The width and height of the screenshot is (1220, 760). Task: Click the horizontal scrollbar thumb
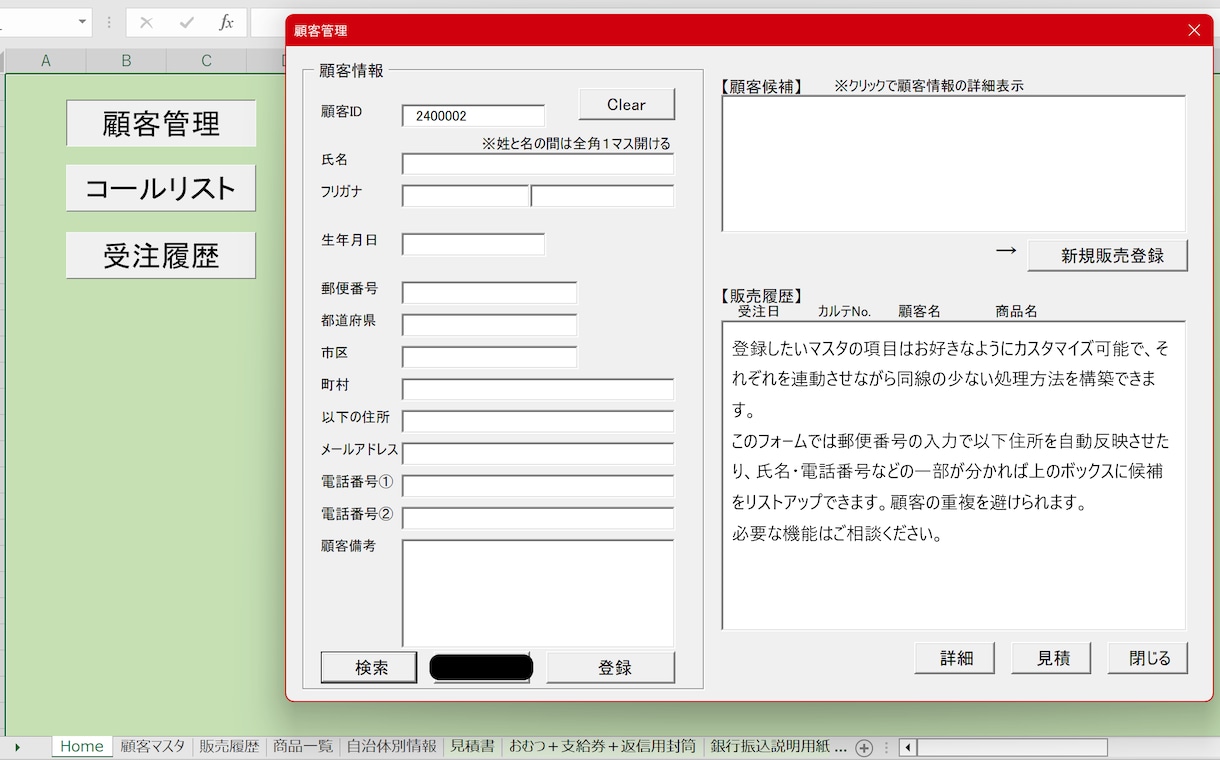[1012, 747]
